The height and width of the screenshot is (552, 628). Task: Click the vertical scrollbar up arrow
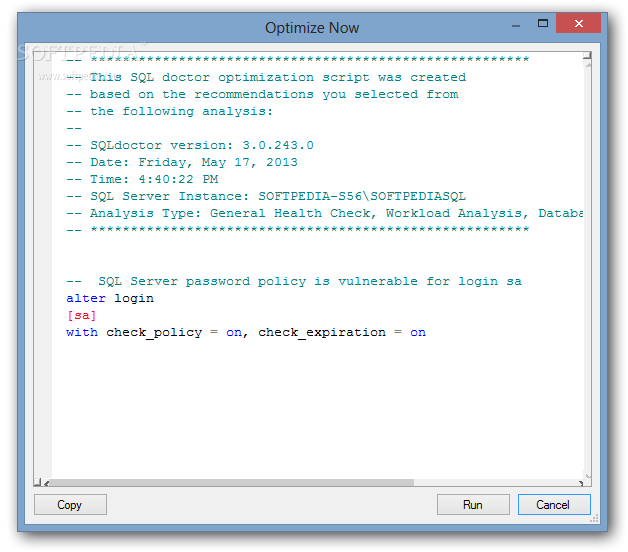pos(588,64)
